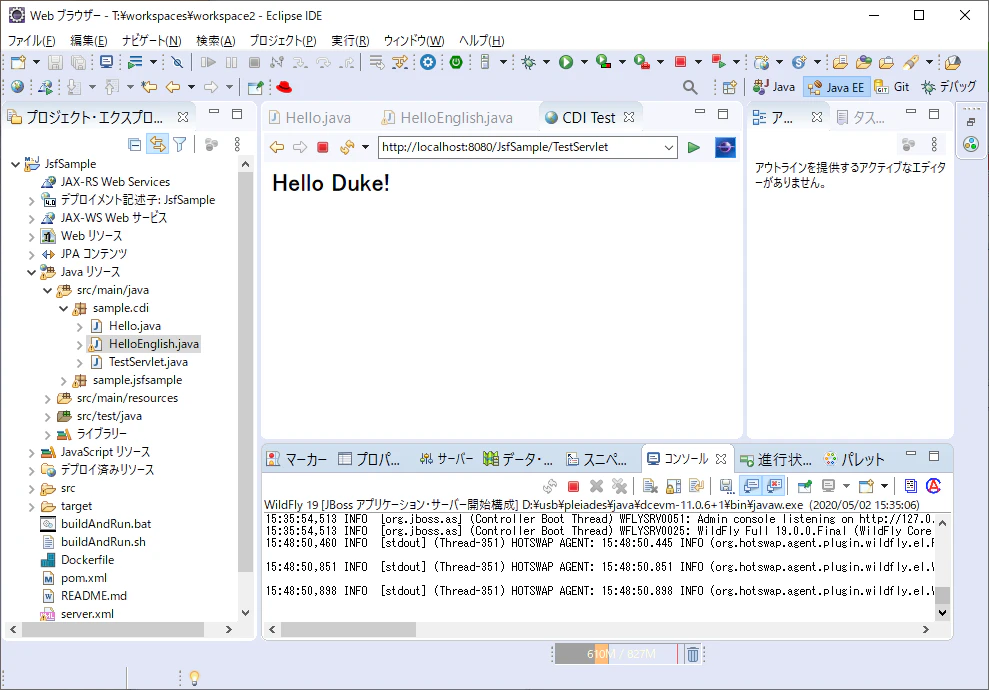Screen dimensions: 989x690
Task: Switch to Java EE perspective
Action: (x=836, y=87)
